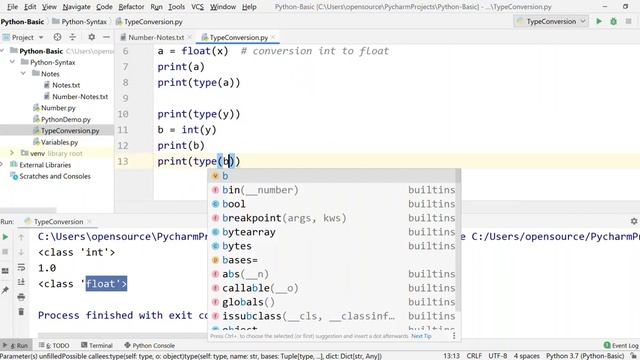Image resolution: width=640 pixels, height=360 pixels.
Task: Open completion popup options three-dot menu
Action: pyautogui.click(x=454, y=336)
